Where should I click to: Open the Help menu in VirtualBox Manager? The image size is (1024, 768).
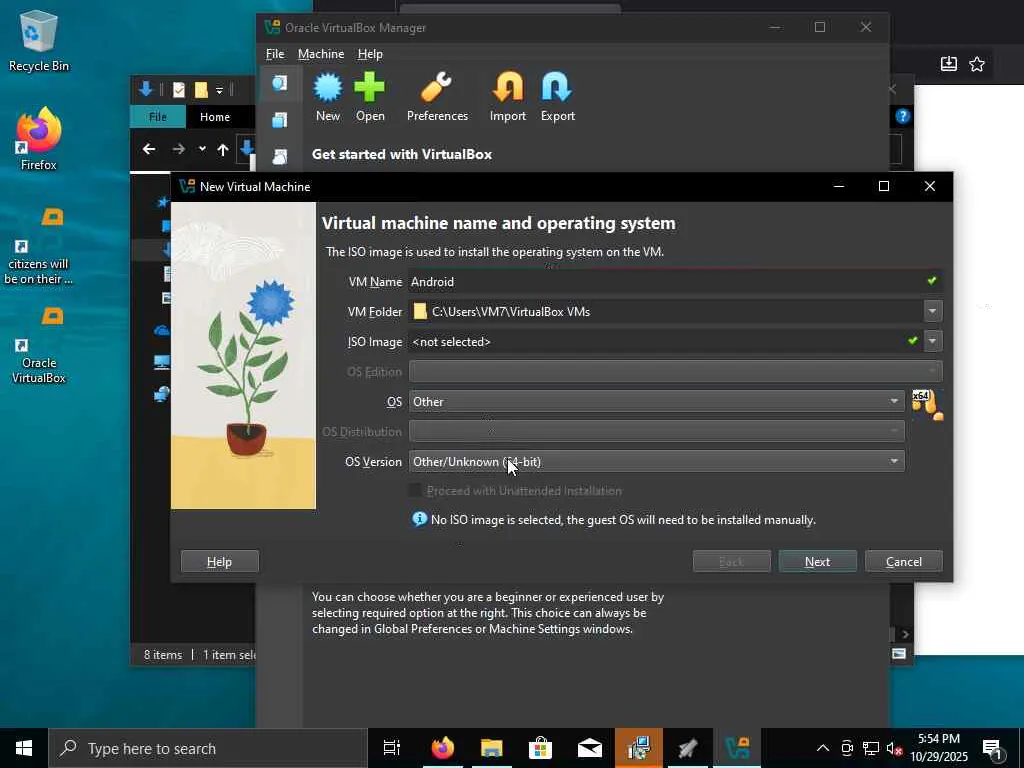coord(370,54)
